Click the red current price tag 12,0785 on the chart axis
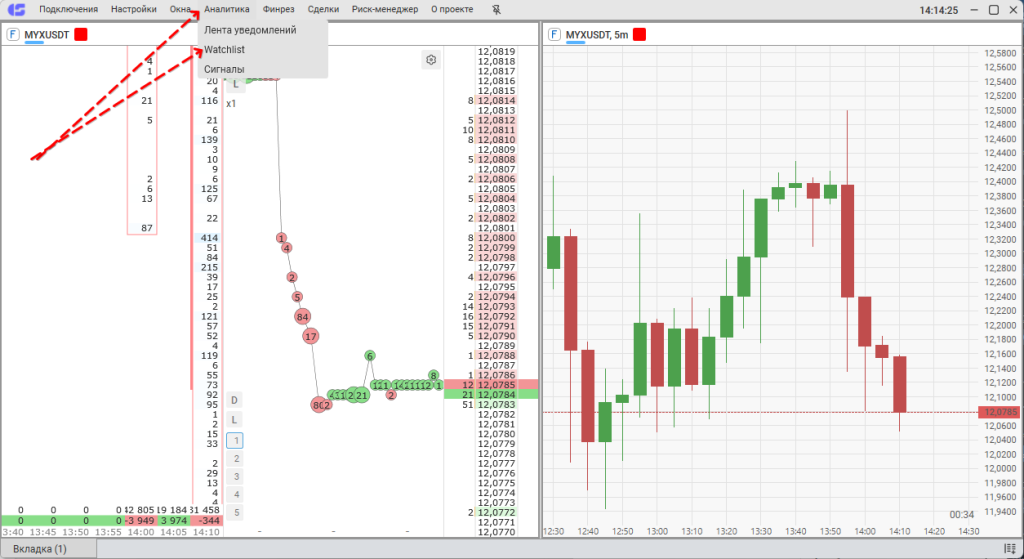This screenshot has width=1024, height=559. pos(999,412)
